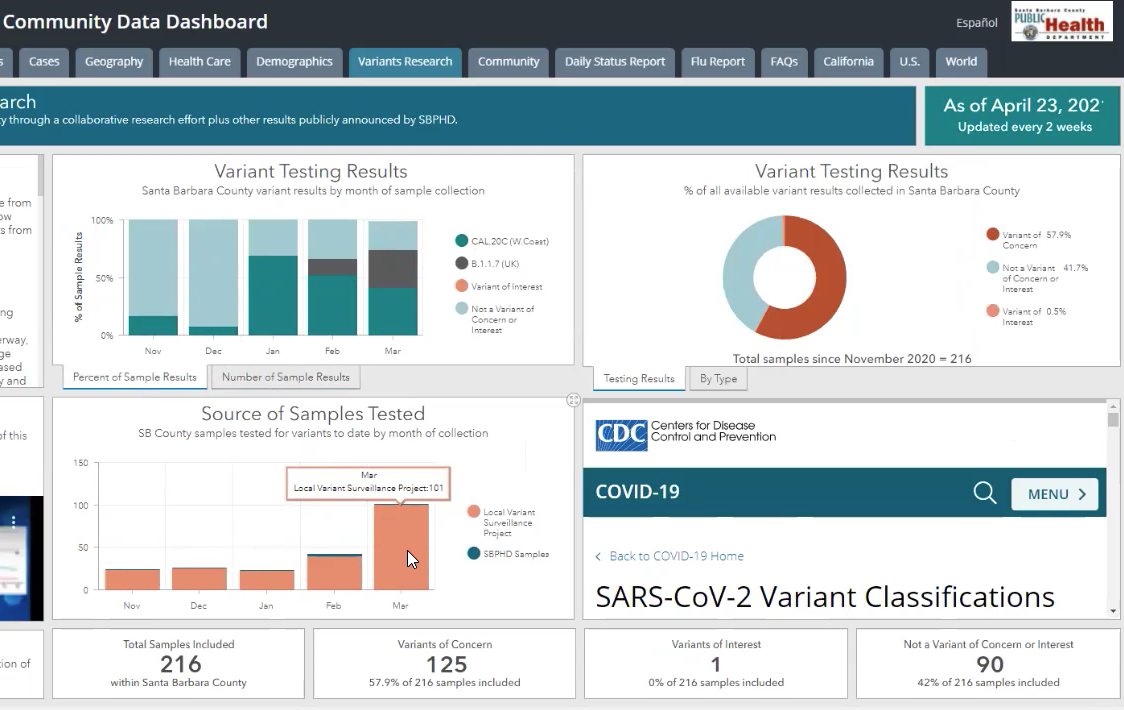Click the B.1.1.7 (UK) legend circle
Image resolution: width=1124 pixels, height=710 pixels.
pyautogui.click(x=461, y=263)
